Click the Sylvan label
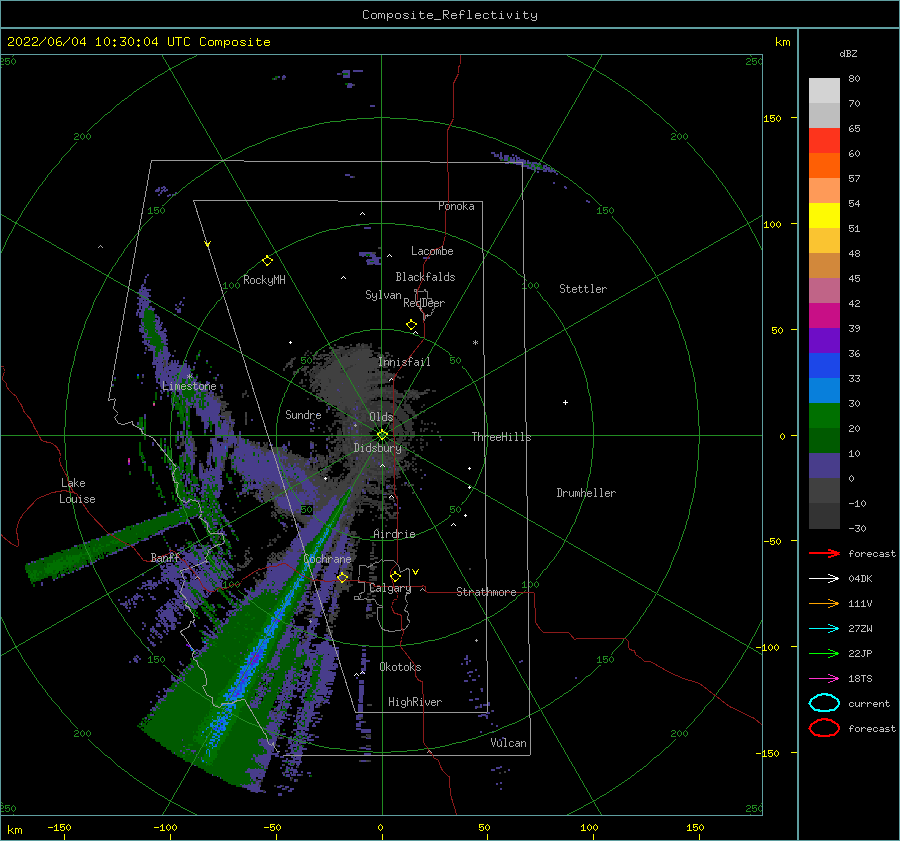This screenshot has width=900, height=841. 383,295
